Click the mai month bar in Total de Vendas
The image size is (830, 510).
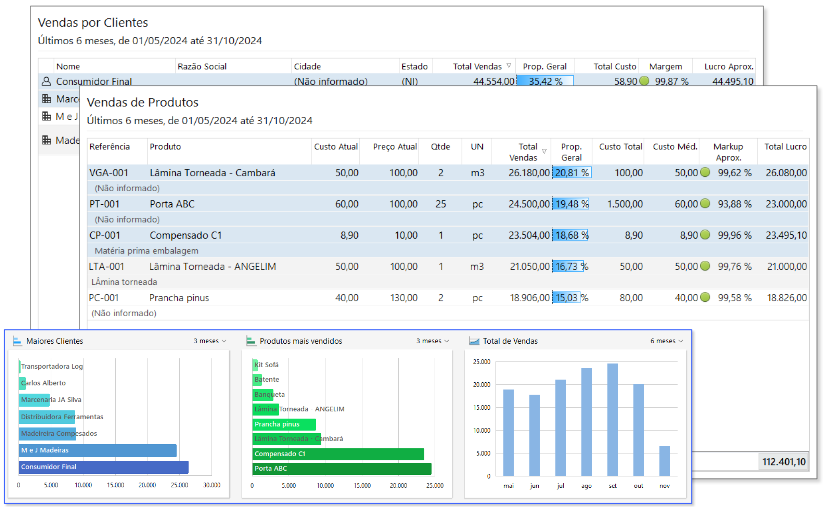[508, 433]
